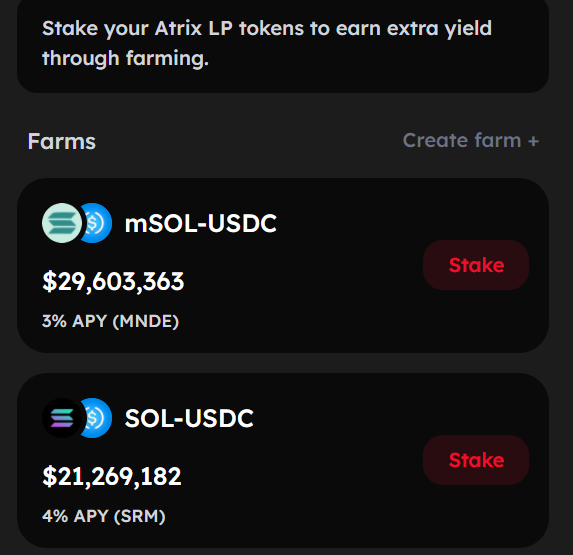The width and height of the screenshot is (573, 555).
Task: Open the mSOL-USDC farm card
Action: coord(283,266)
